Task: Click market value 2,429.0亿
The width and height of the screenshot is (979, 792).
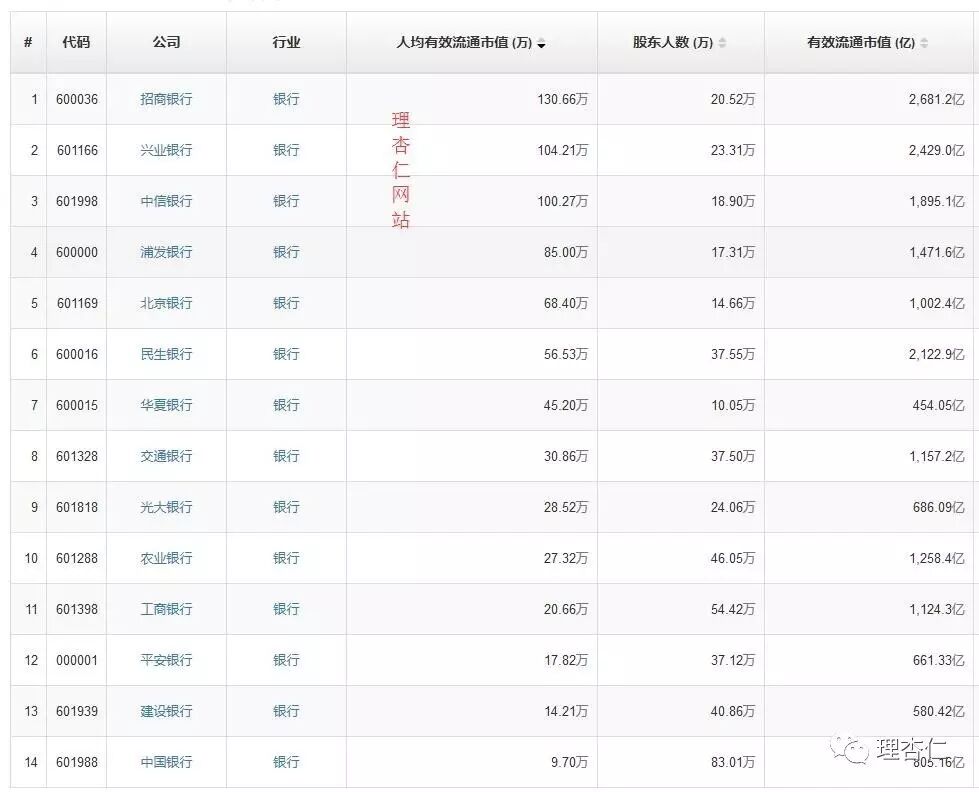Action: point(937,151)
